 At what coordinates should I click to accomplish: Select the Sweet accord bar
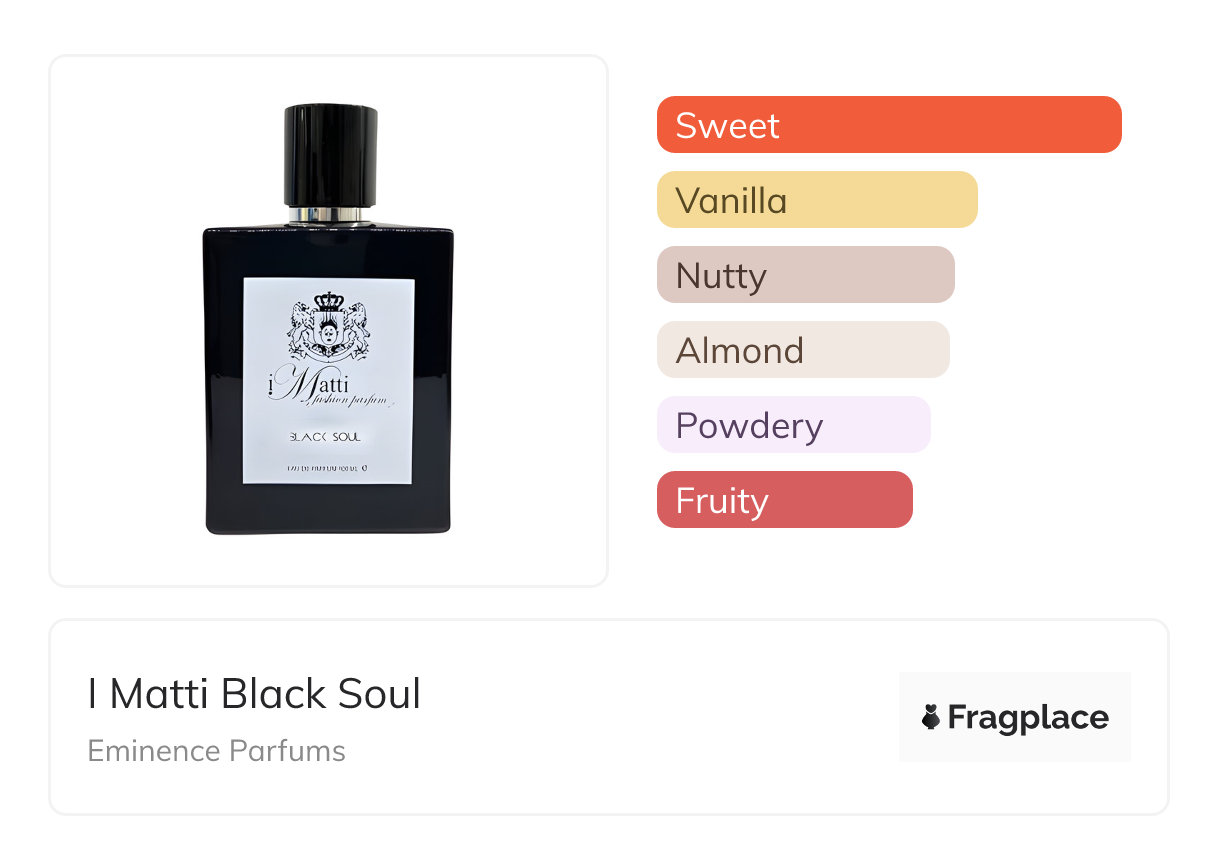click(x=888, y=125)
